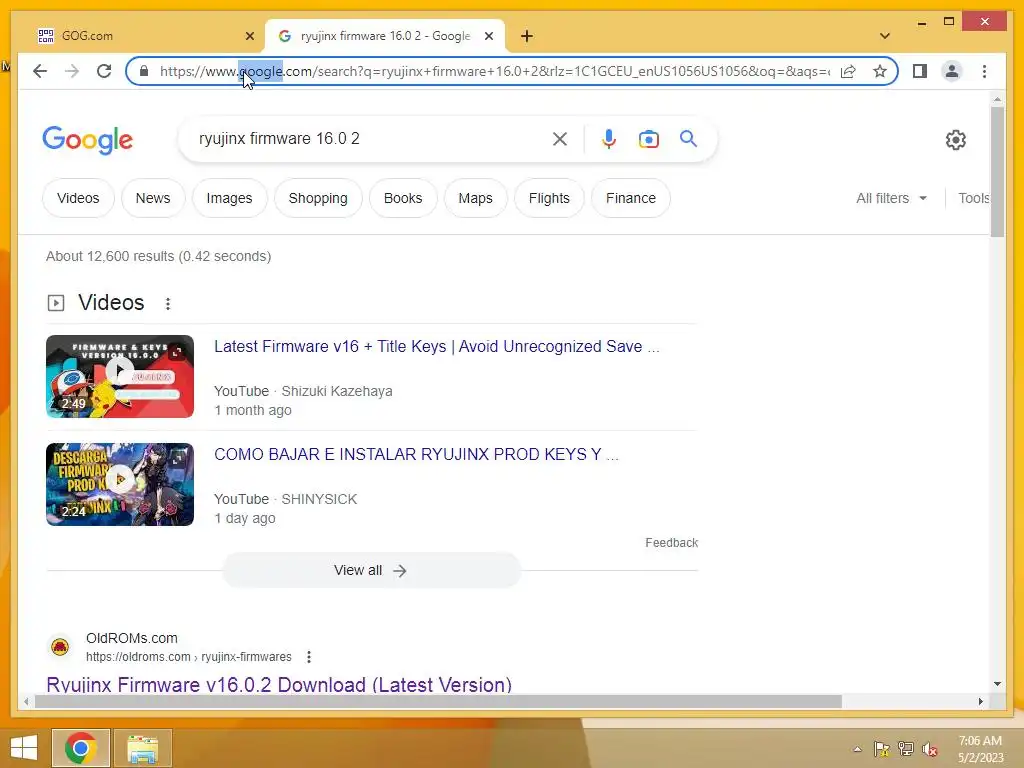Reload the current page
This screenshot has width=1024, height=768.
[x=104, y=71]
